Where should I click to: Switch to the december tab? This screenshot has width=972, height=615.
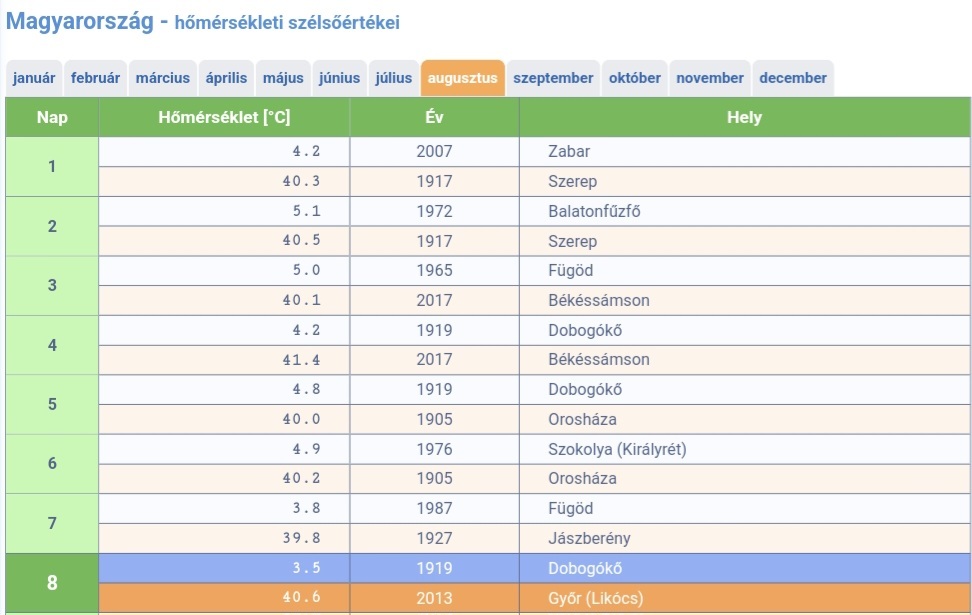[793, 77]
